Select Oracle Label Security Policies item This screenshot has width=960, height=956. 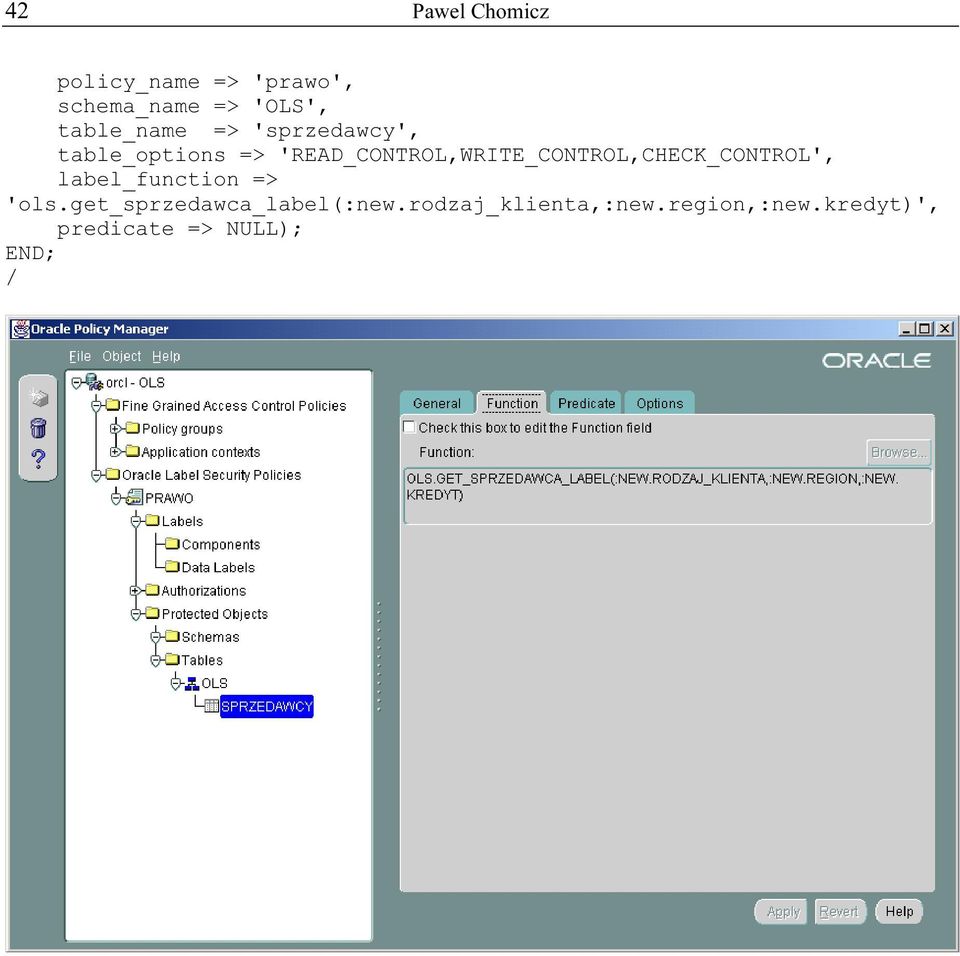click(x=211, y=475)
